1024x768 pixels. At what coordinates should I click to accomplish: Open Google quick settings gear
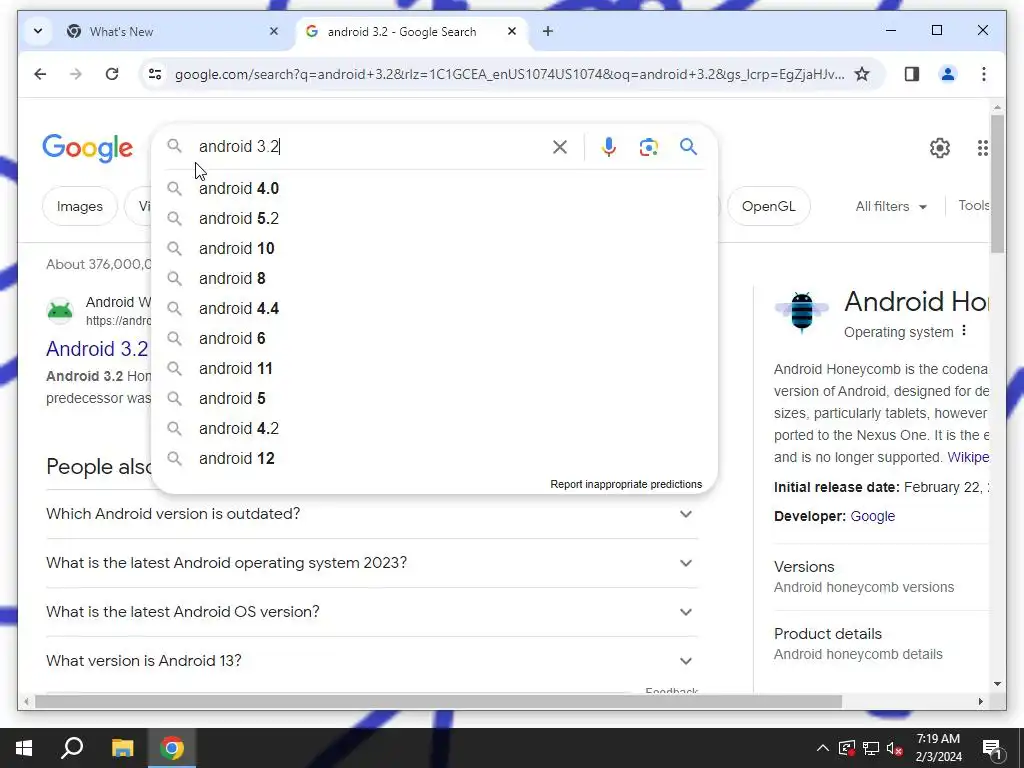point(940,148)
